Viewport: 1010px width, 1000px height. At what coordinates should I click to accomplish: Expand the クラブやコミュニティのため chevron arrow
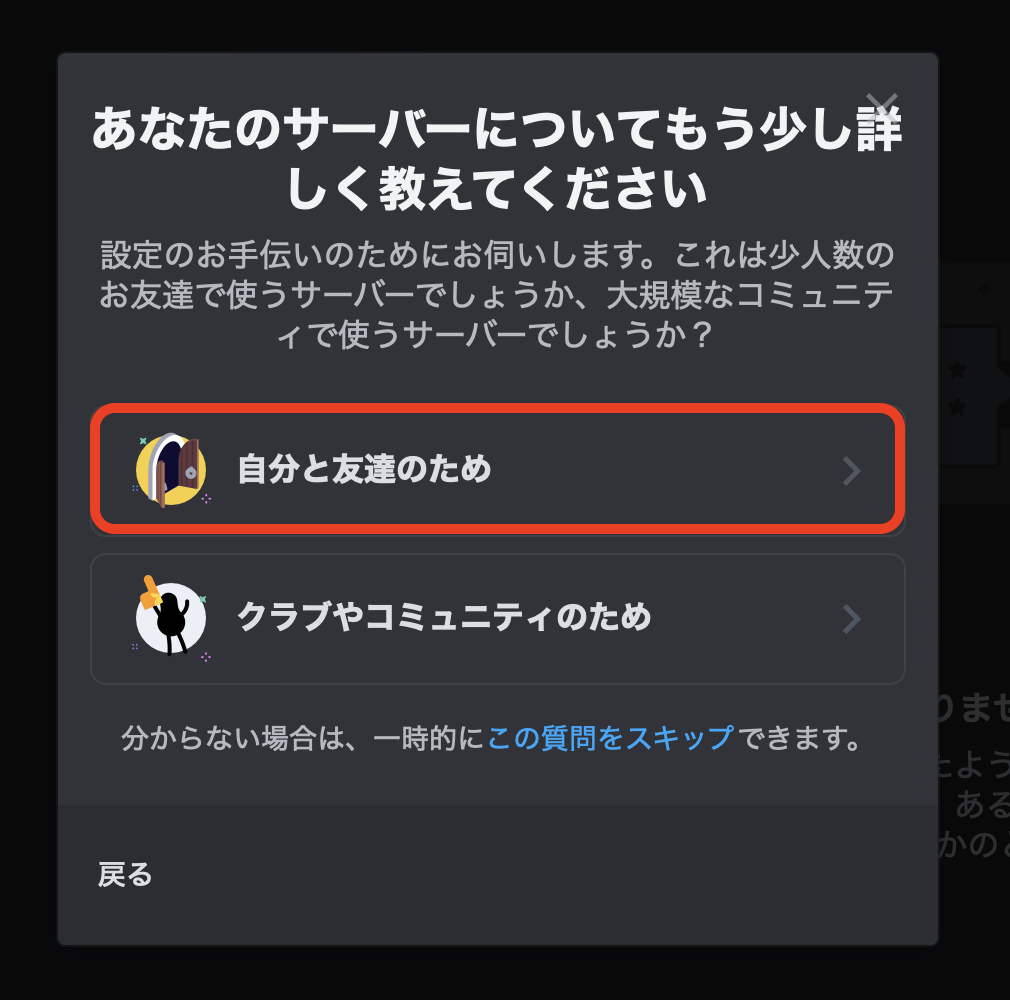pos(852,619)
